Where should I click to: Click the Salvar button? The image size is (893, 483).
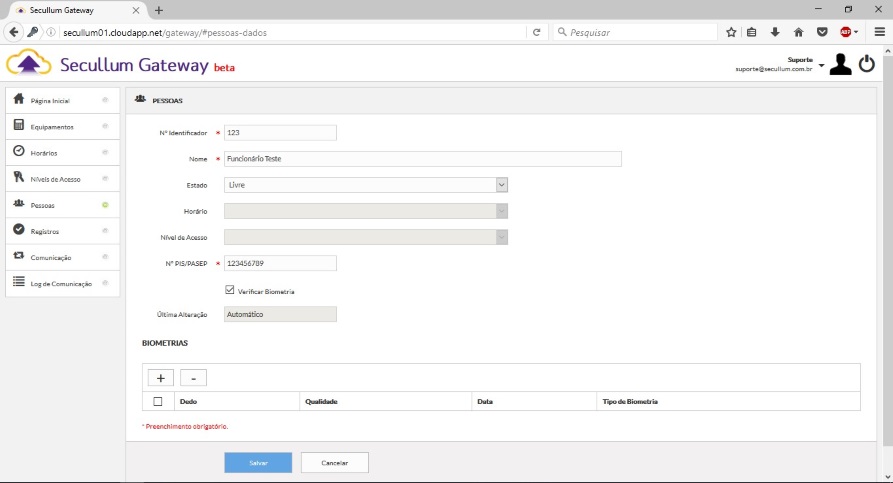coord(258,462)
